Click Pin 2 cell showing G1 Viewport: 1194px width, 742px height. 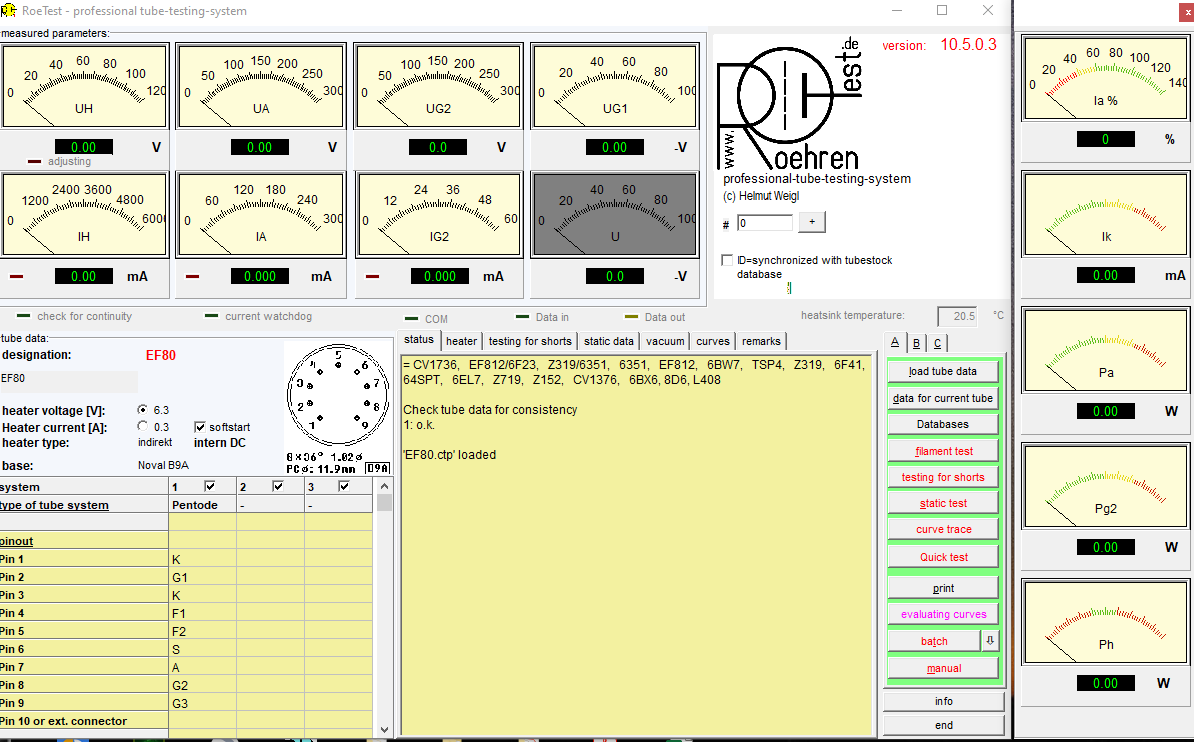[203, 577]
